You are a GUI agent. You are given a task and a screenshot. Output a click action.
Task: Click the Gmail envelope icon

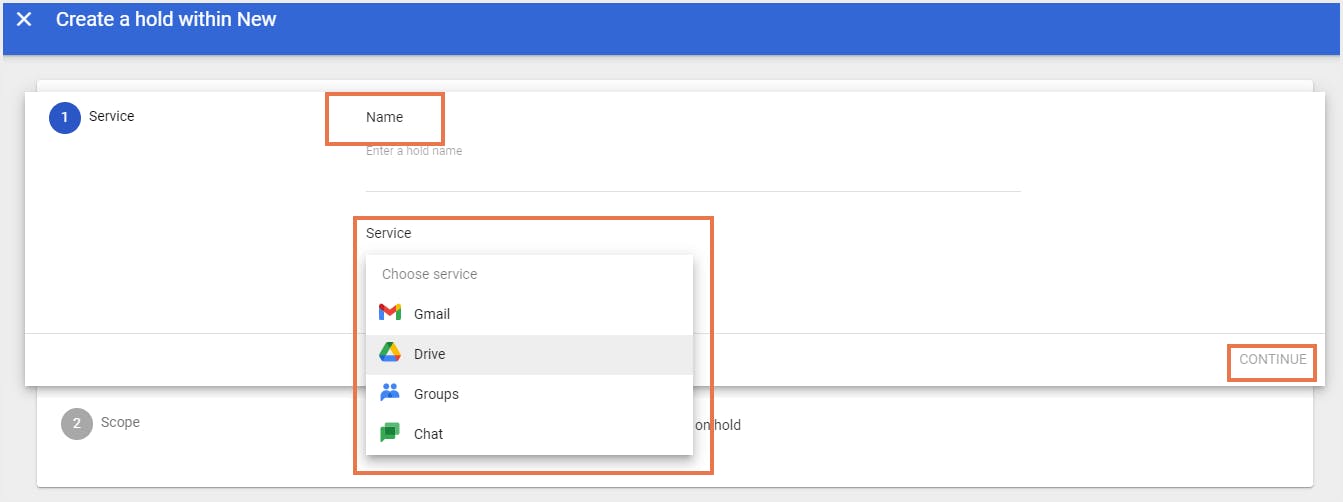coord(390,313)
